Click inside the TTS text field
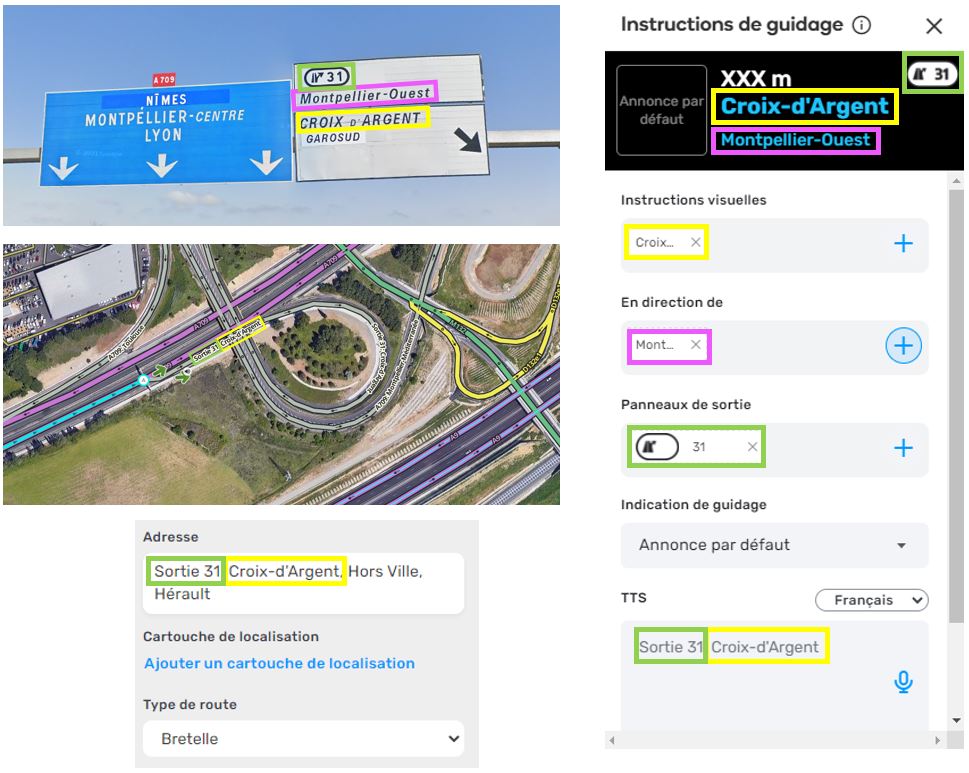This screenshot has width=969, height=773. tap(760, 680)
